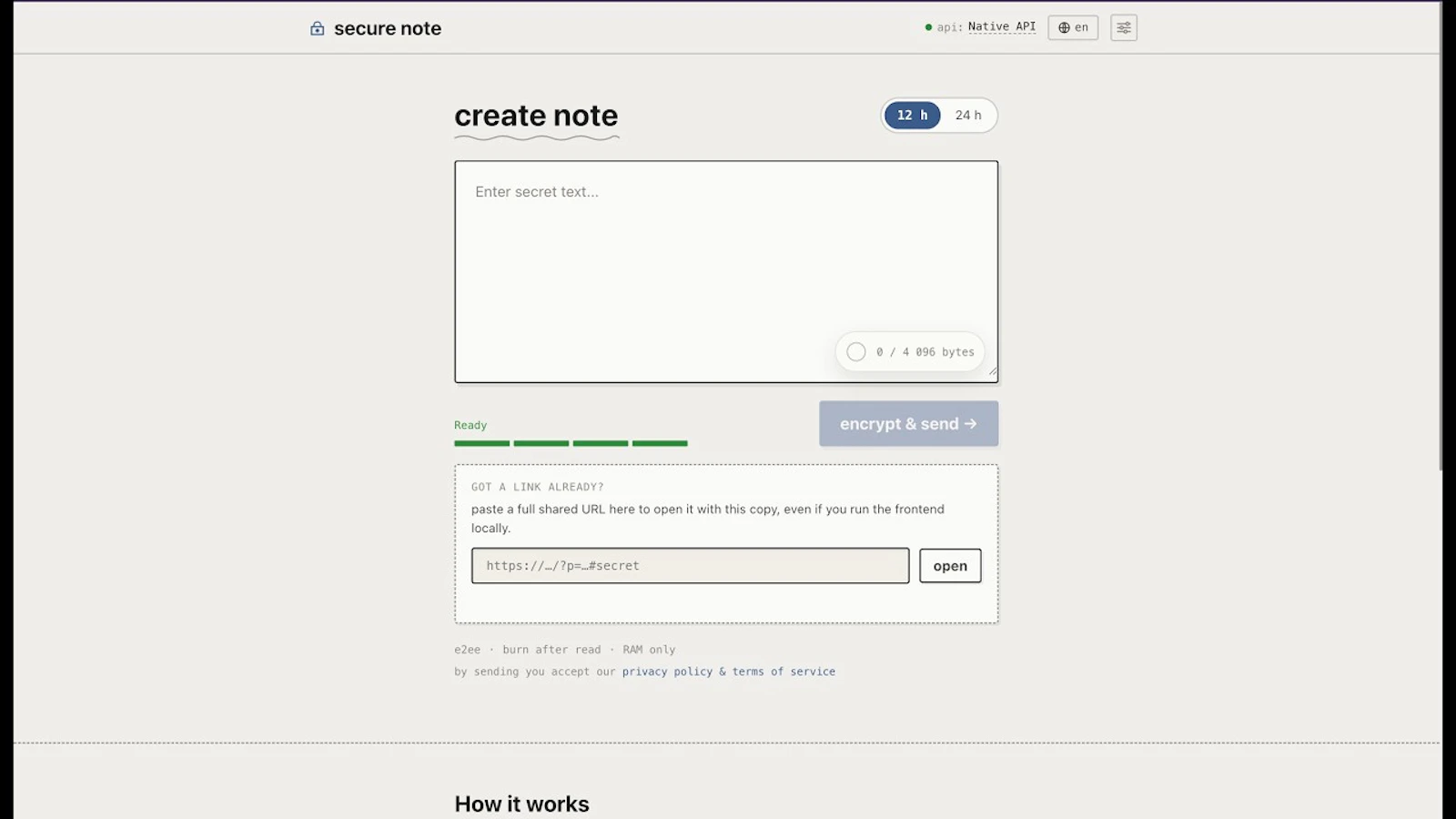The width and height of the screenshot is (1456, 819).
Task: Click the byte counter progress circle
Action: 856,352
